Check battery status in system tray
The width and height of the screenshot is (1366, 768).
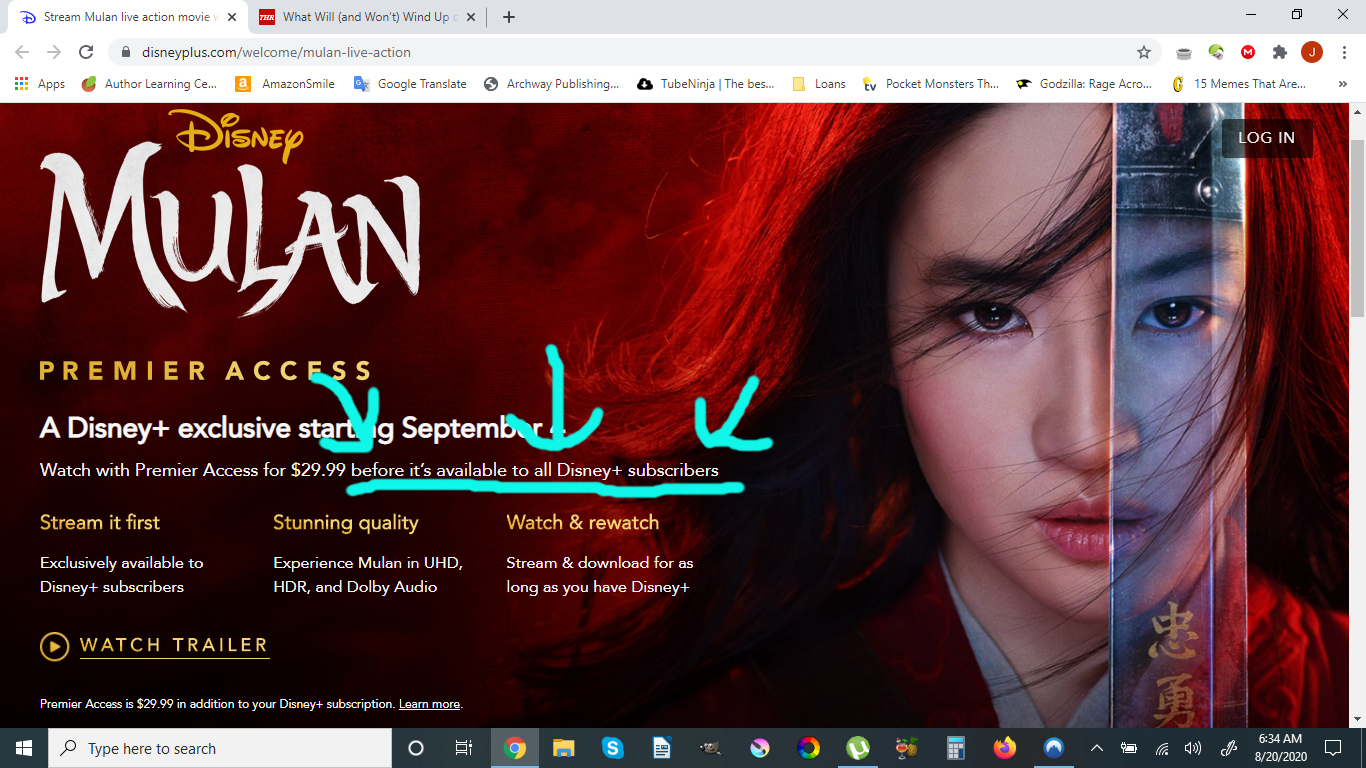pos(1129,748)
